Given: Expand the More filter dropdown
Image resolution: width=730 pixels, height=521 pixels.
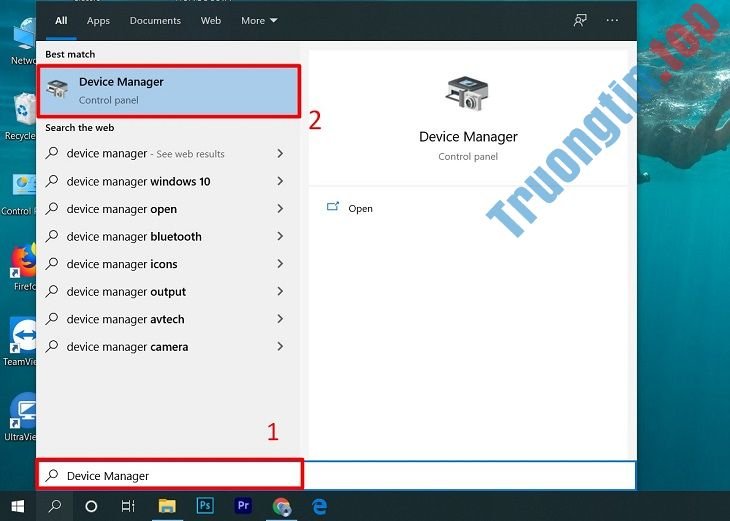Looking at the screenshot, I should (x=259, y=20).
